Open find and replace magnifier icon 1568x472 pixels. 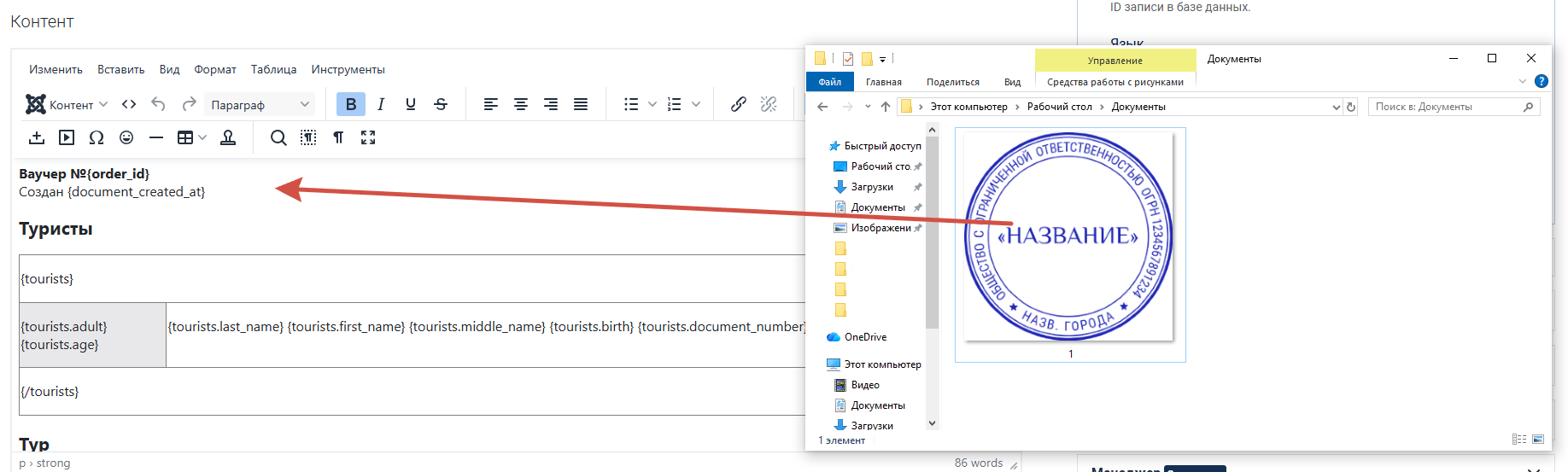tap(278, 137)
